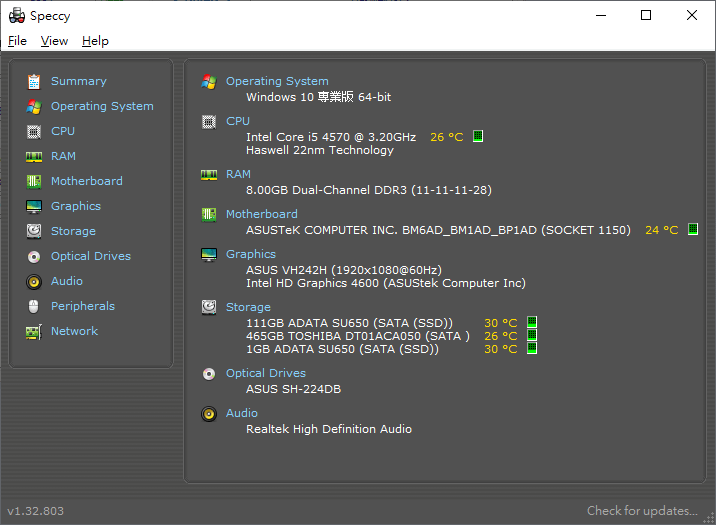Click the Peripherals mouse icon in sidebar
This screenshot has height=525, width=716.
click(x=34, y=306)
